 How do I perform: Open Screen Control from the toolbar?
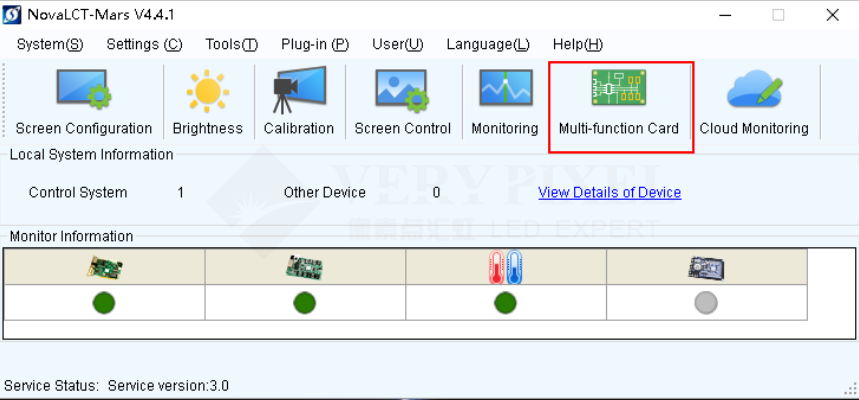pos(402,102)
